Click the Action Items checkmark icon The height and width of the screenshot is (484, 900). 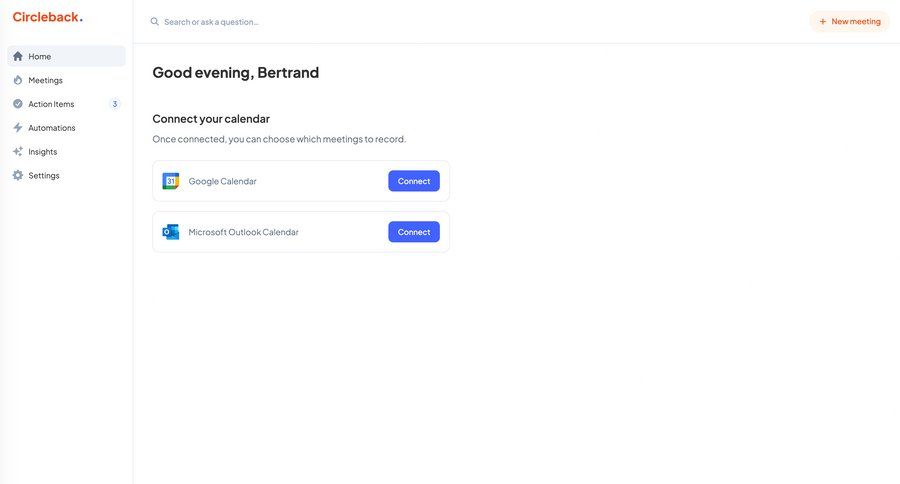click(x=18, y=104)
